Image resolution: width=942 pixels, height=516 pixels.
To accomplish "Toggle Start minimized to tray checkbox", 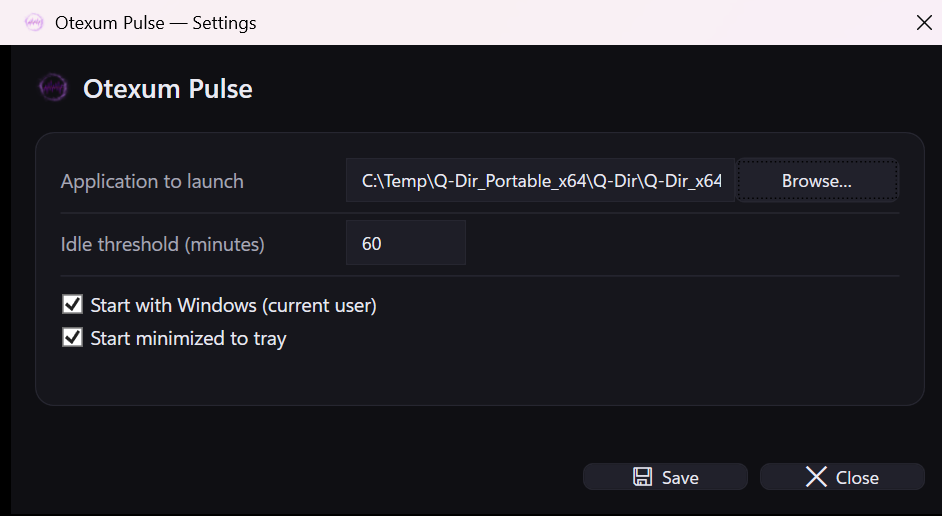I will pyautogui.click(x=72, y=338).
